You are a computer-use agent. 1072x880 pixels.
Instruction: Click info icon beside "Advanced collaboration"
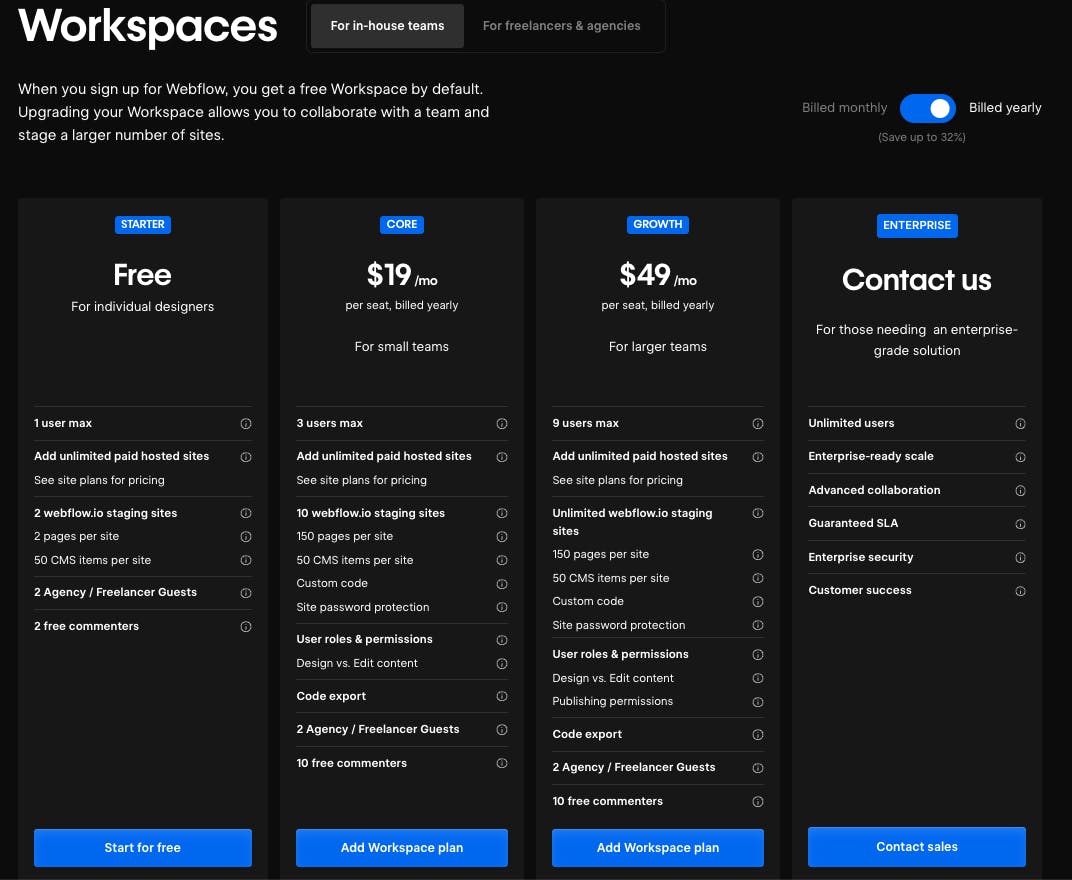(1020, 491)
